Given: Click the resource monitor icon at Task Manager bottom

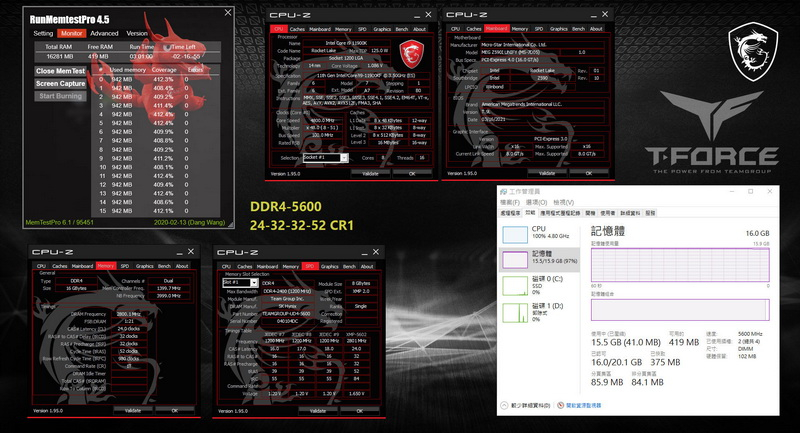Looking at the screenshot, I should coord(561,405).
